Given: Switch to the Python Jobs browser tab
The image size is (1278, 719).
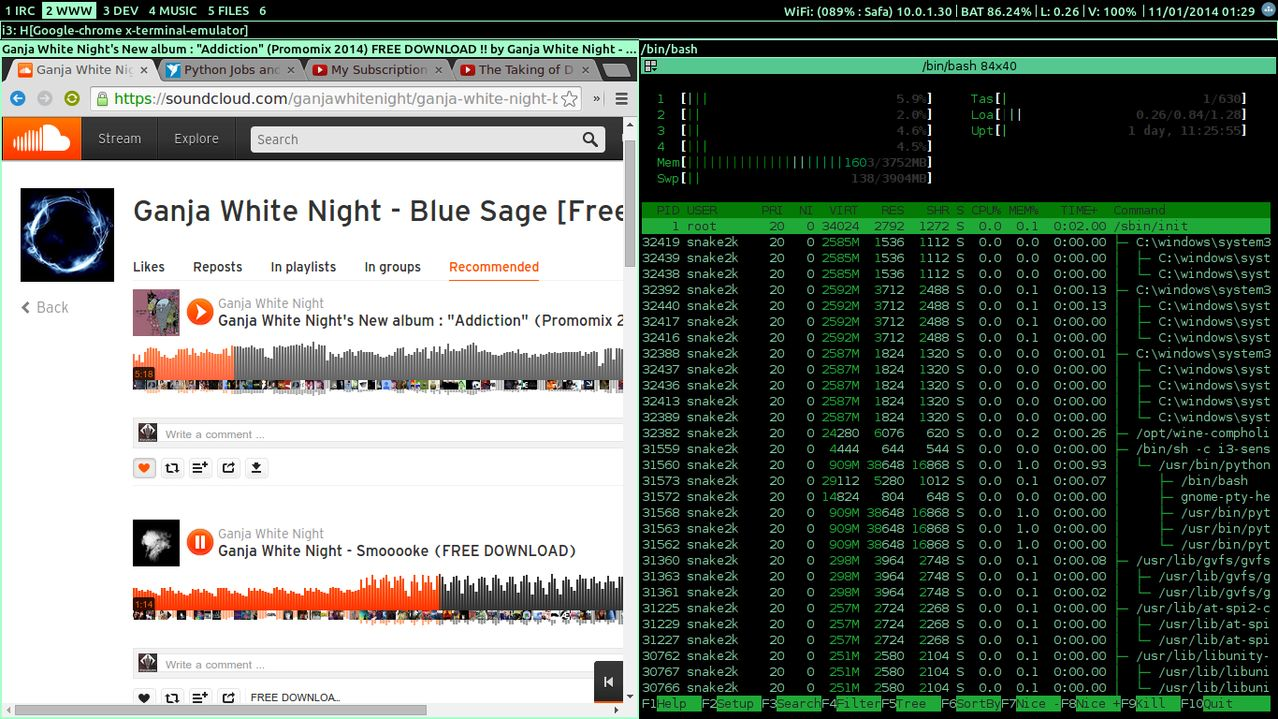Looking at the screenshot, I should pyautogui.click(x=230, y=70).
